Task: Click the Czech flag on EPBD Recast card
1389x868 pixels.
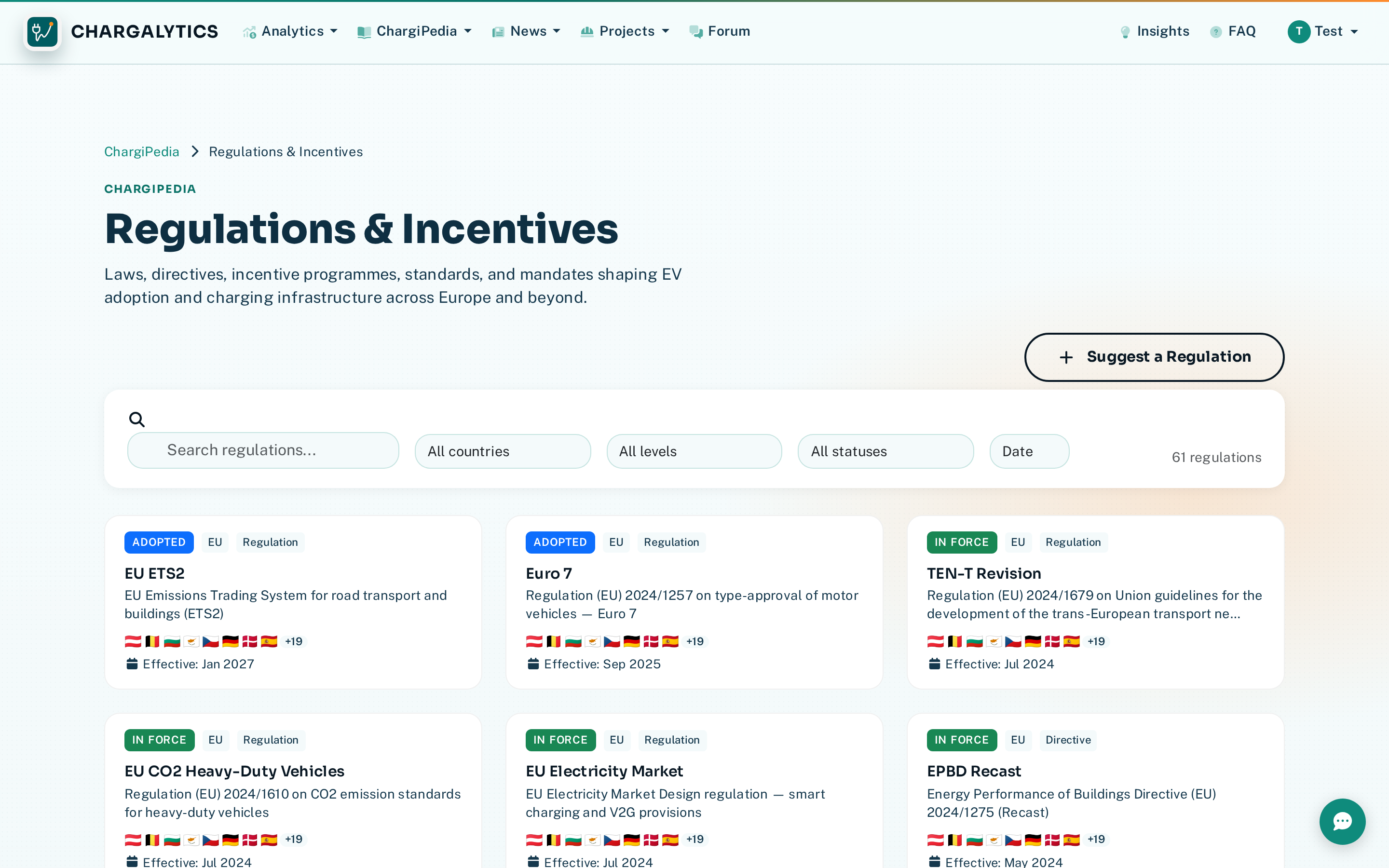Action: 1013,839
